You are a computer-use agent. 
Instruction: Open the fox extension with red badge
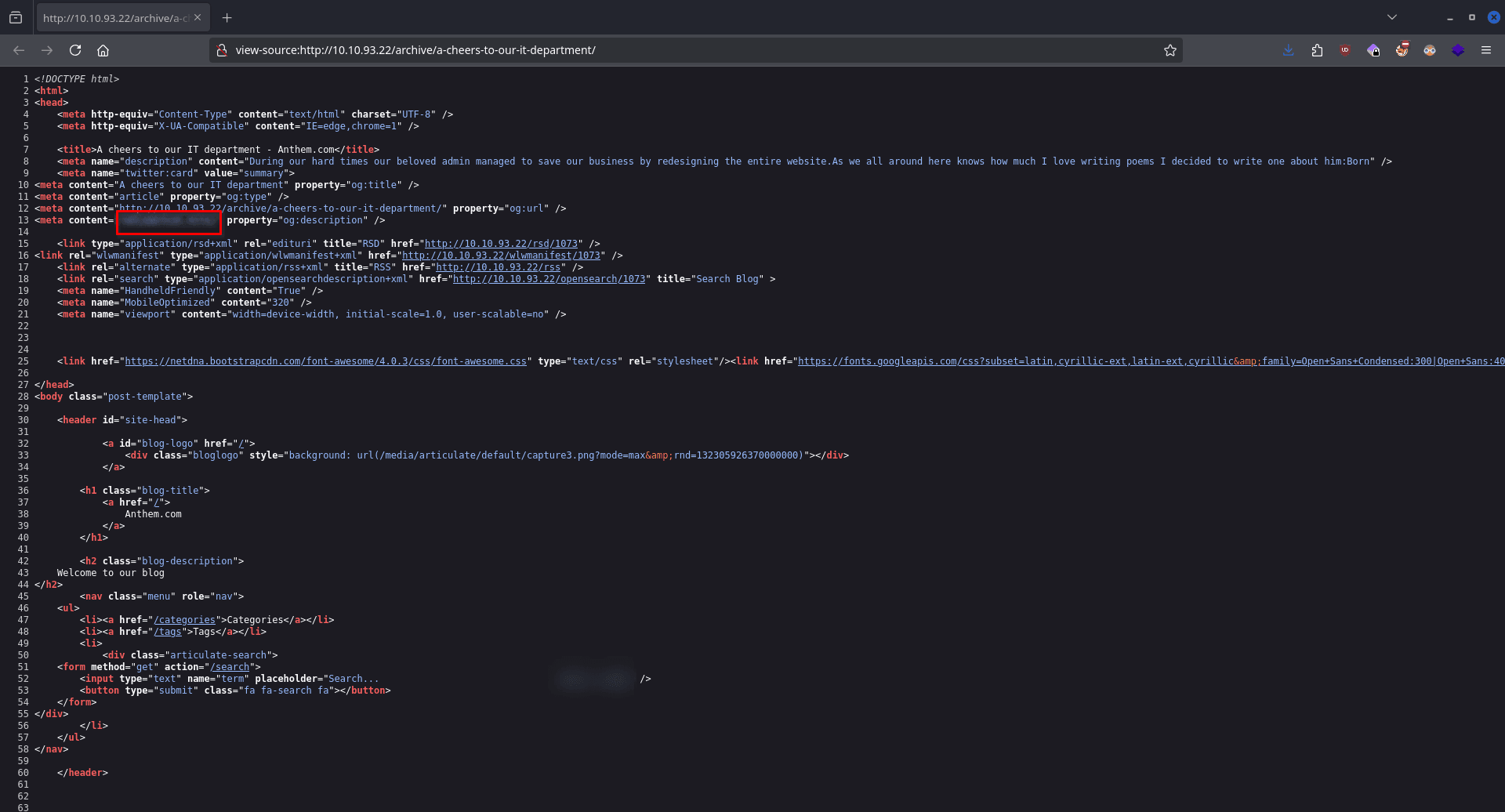[x=1402, y=50]
